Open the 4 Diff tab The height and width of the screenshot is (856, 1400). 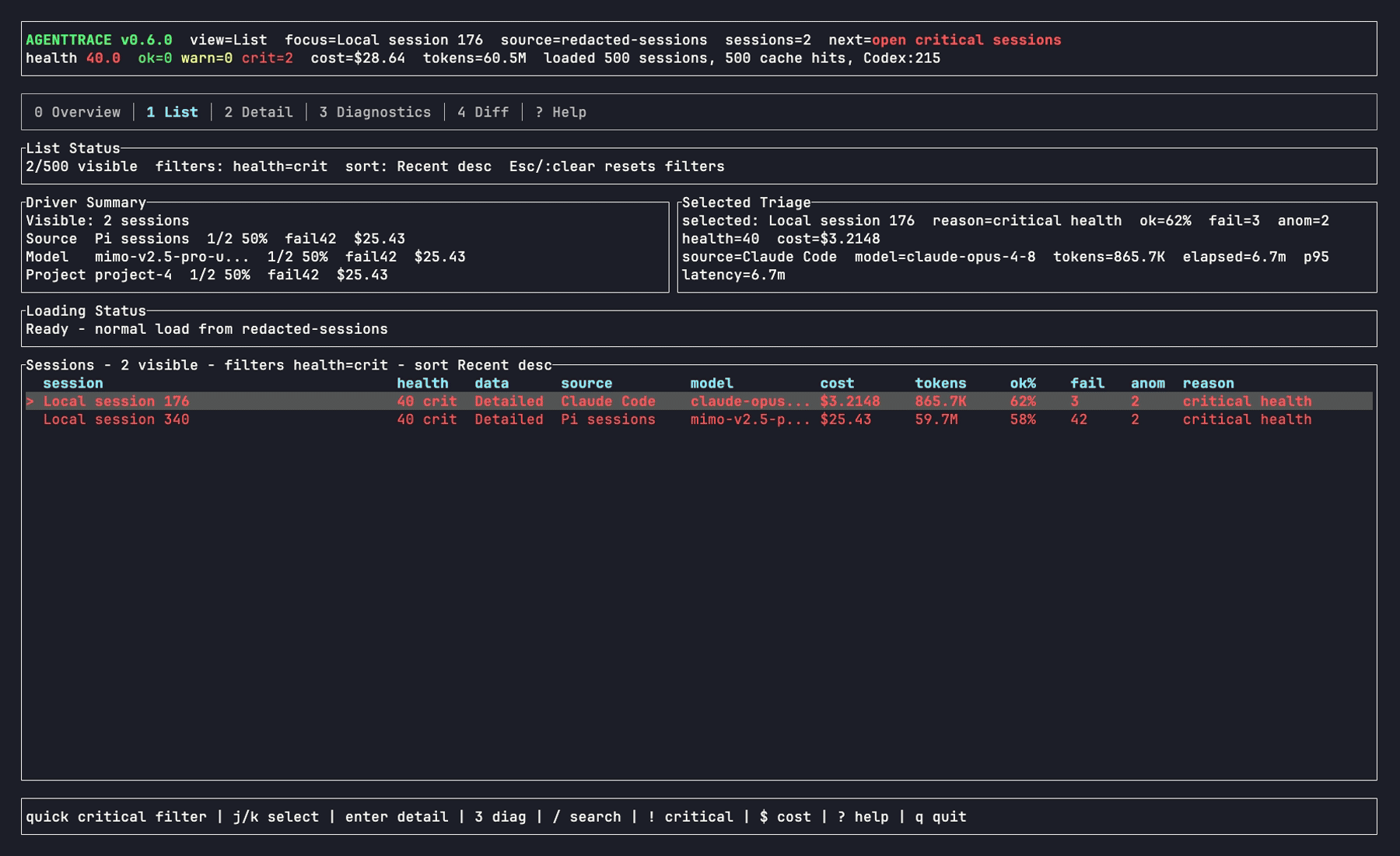point(483,112)
